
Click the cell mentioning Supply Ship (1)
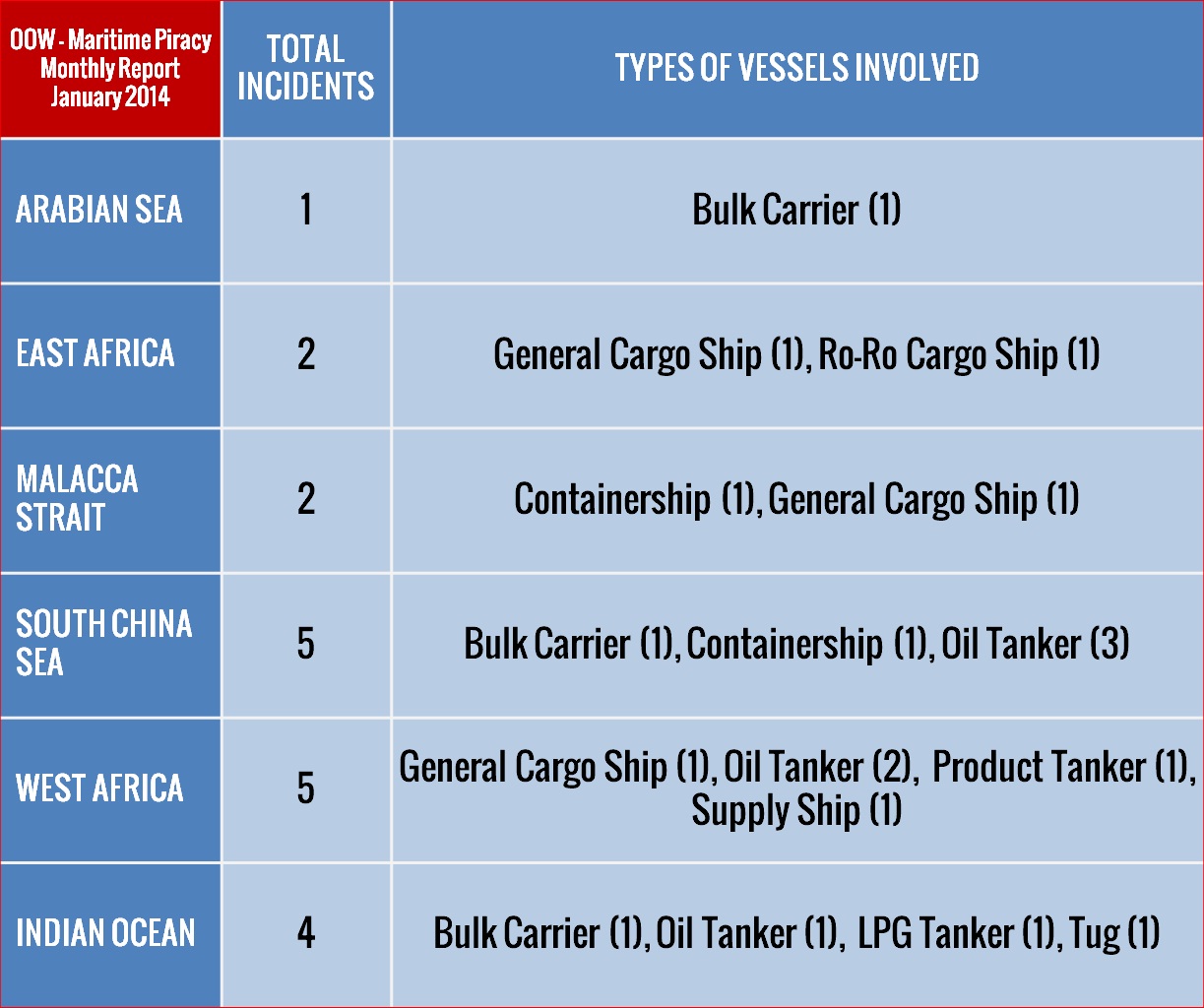[796, 788]
